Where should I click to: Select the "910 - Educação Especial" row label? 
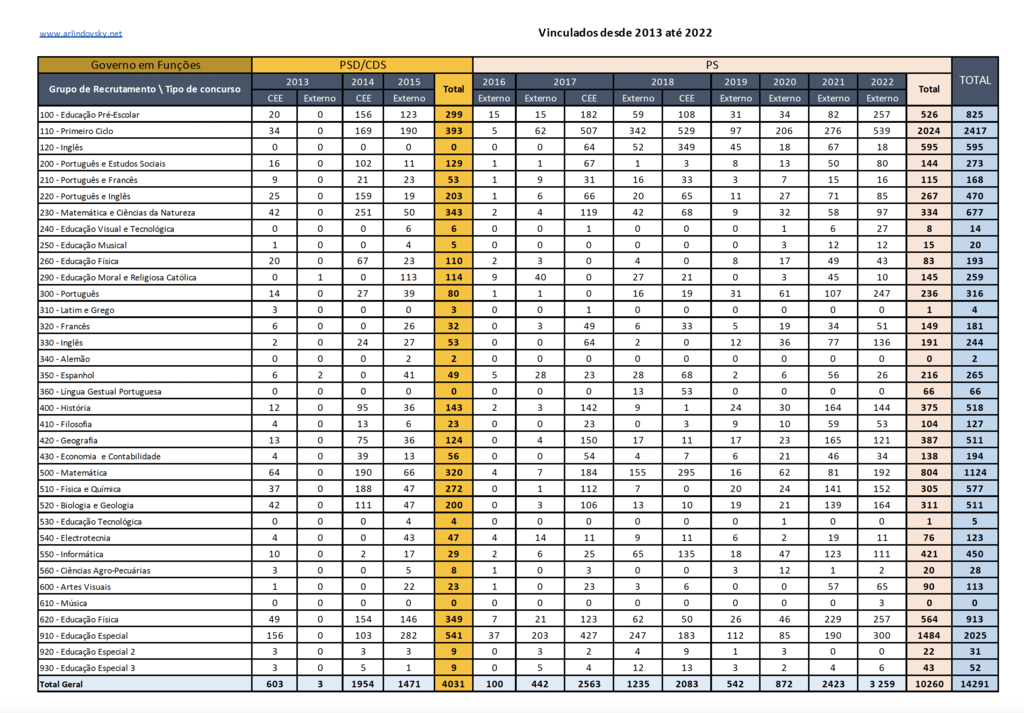86,635
